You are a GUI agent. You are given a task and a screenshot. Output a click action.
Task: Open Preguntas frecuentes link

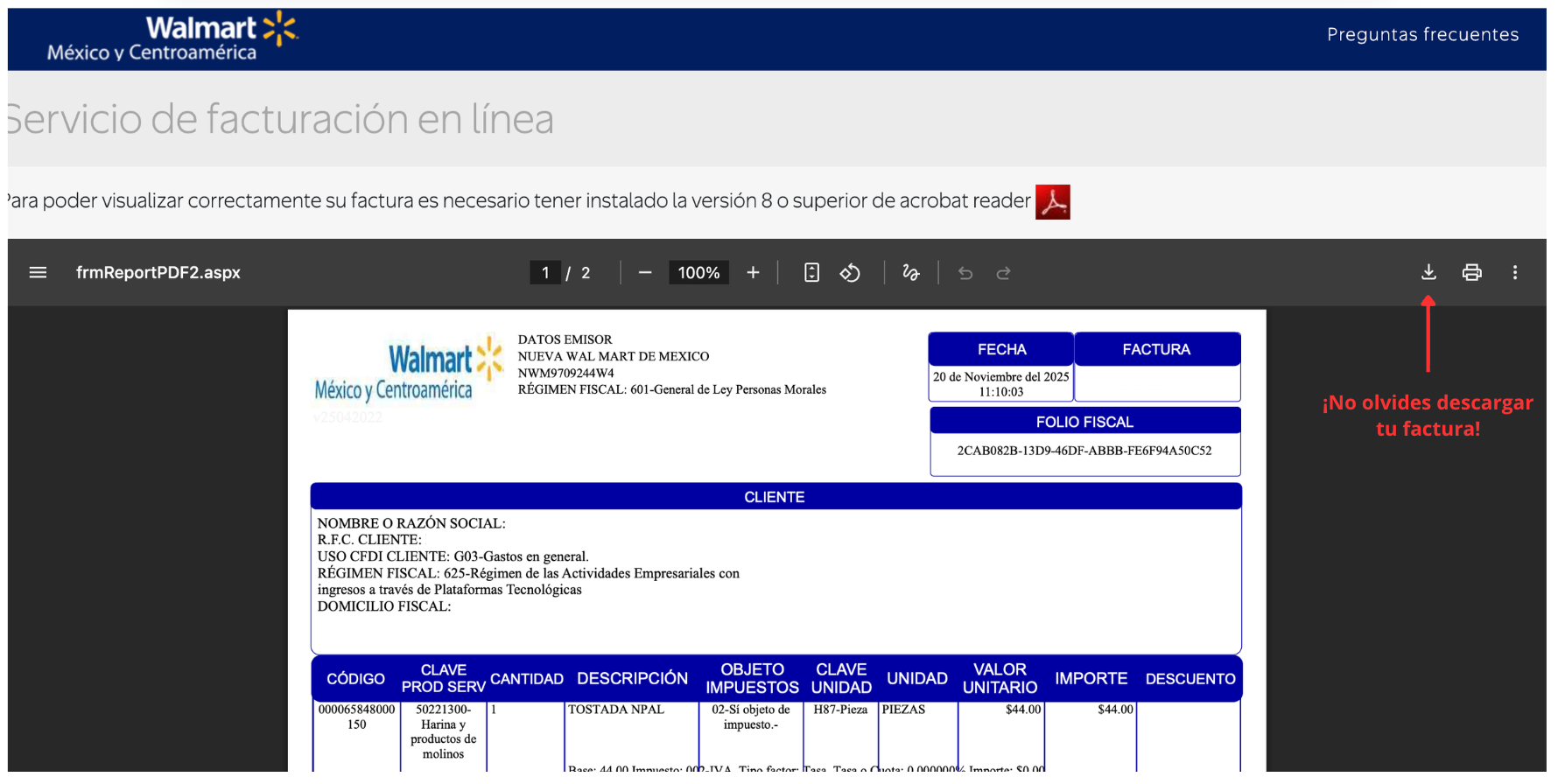coord(1422,35)
